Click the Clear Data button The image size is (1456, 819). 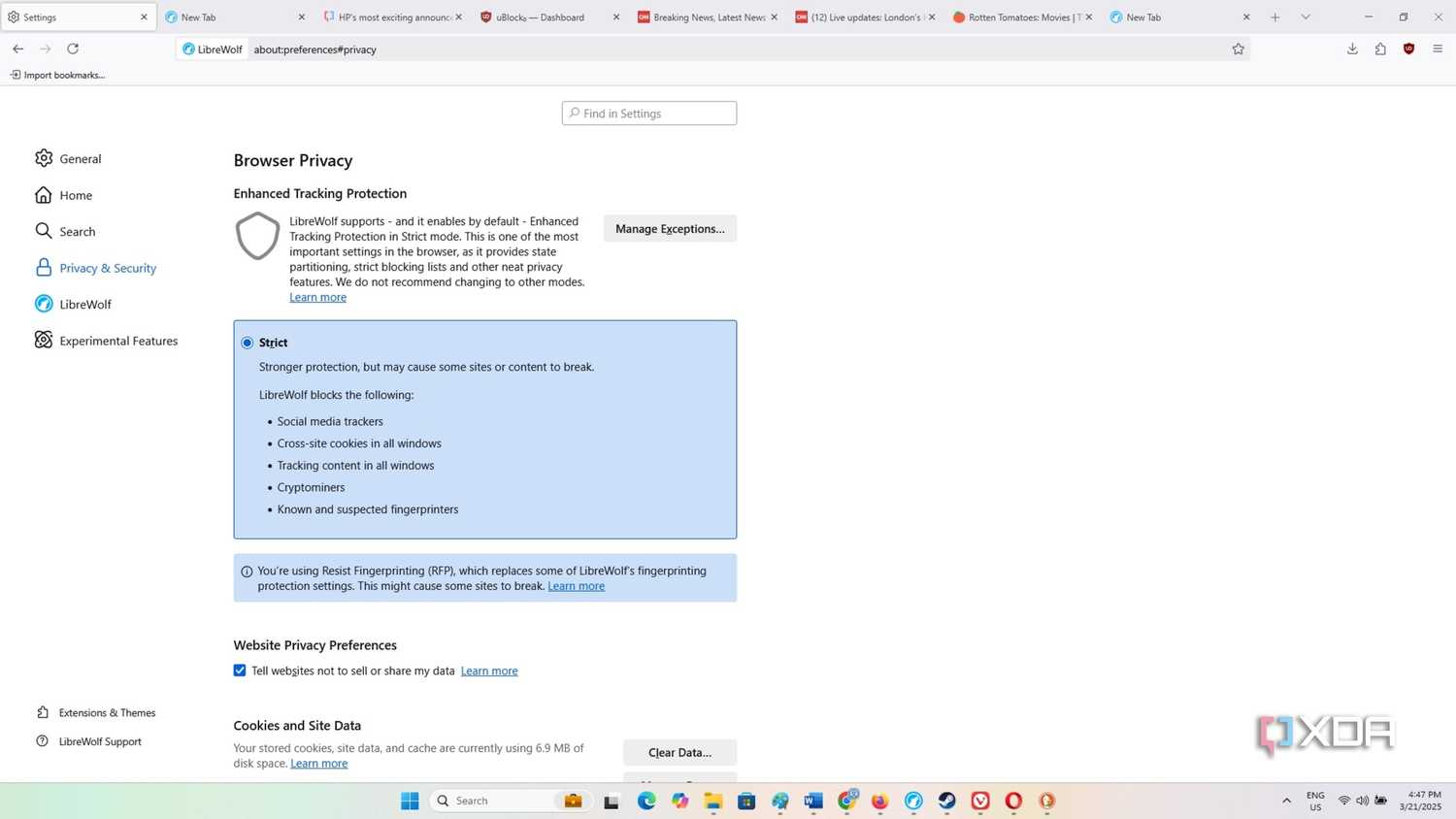[679, 753]
